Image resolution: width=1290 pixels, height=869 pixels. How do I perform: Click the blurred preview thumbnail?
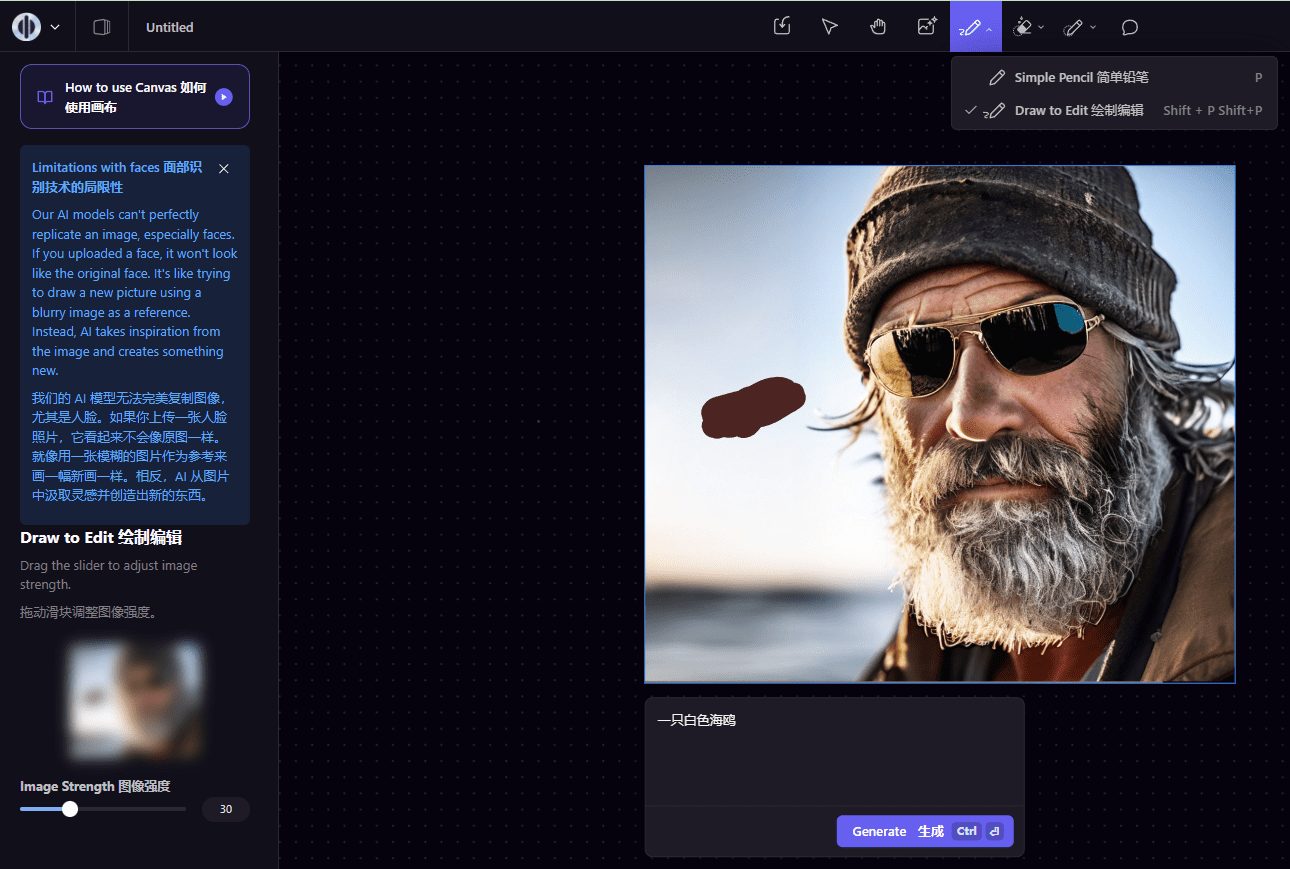[x=135, y=699]
